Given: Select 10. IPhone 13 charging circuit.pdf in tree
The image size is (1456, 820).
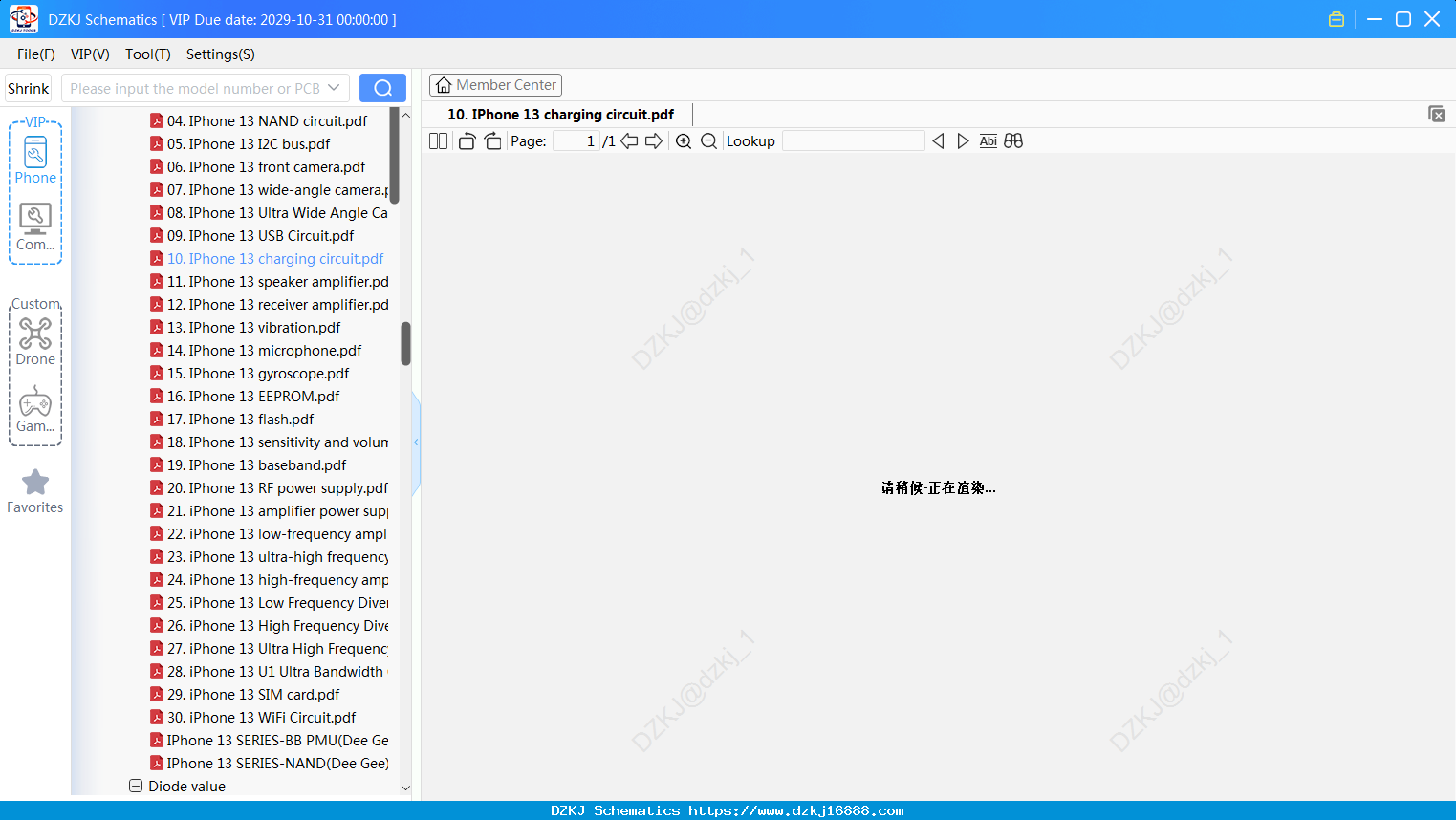Looking at the screenshot, I should [x=275, y=259].
